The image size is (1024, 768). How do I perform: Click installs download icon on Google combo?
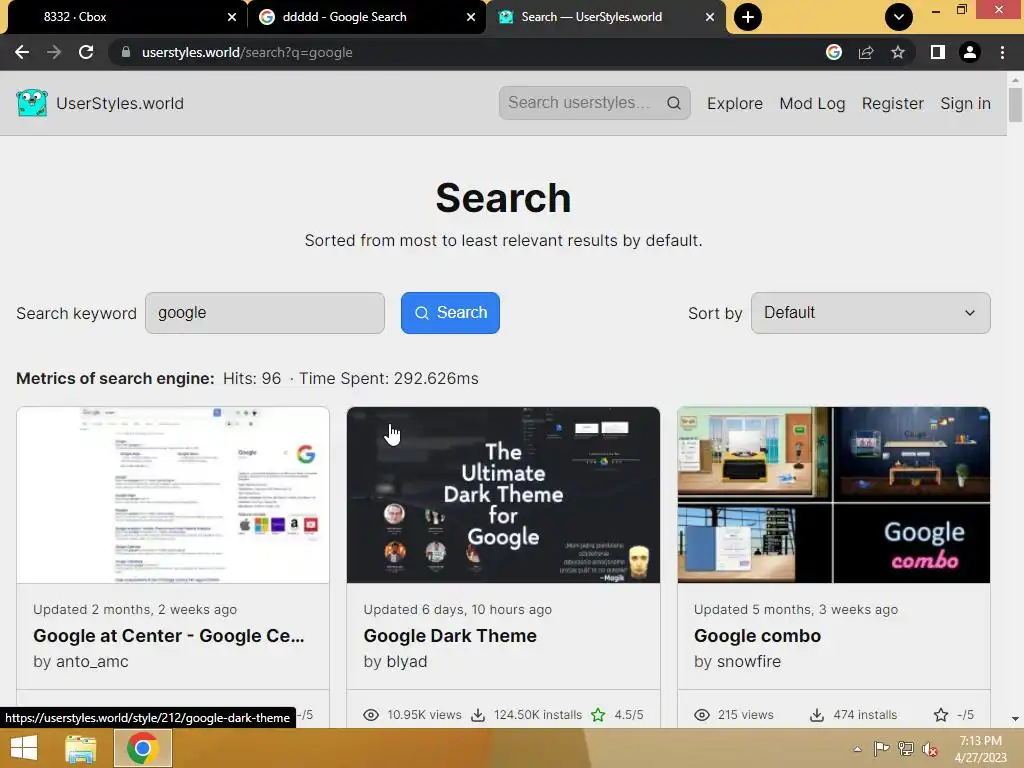[x=817, y=715]
